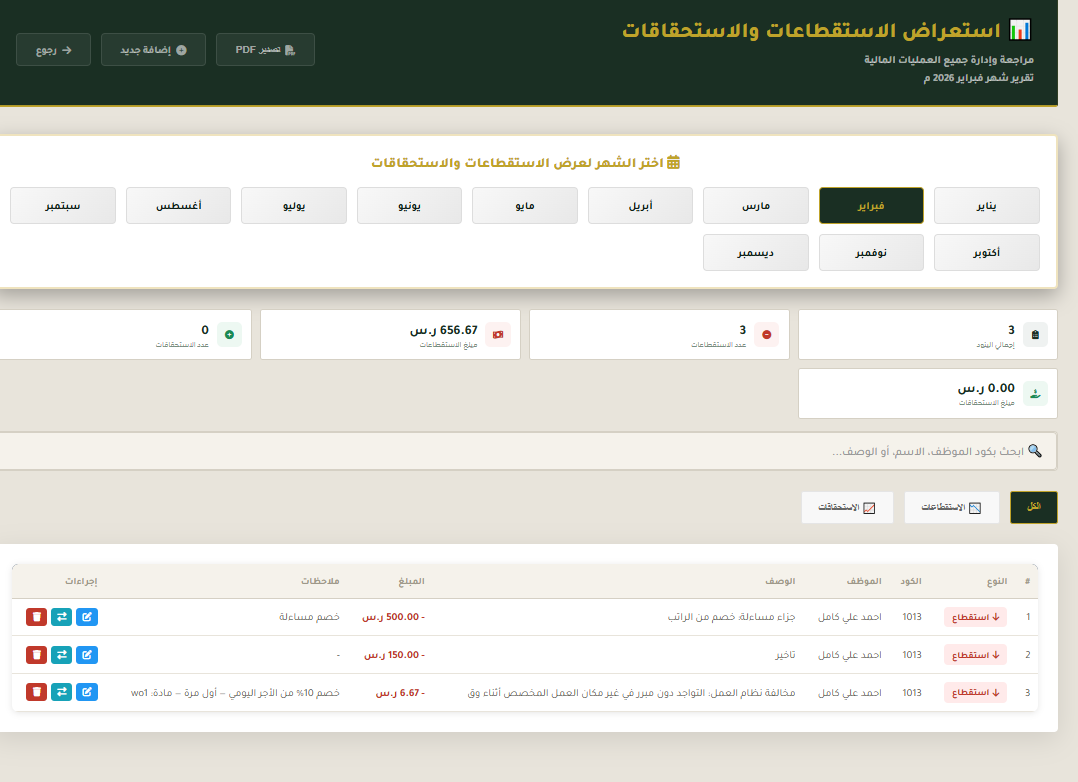Click the red minus icon on deductions count card

click(x=765, y=334)
